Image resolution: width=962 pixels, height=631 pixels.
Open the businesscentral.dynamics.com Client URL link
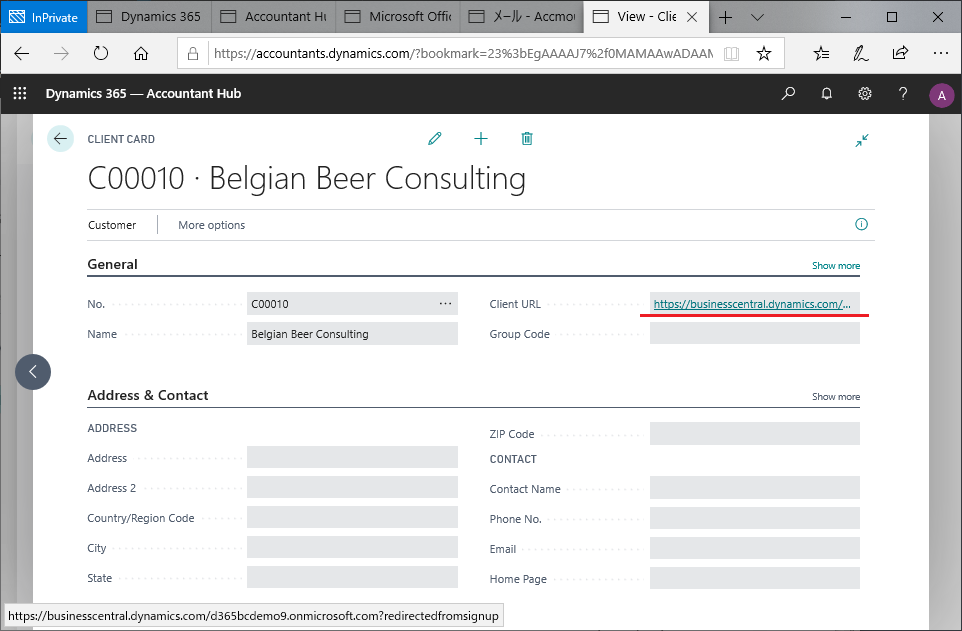(752, 304)
